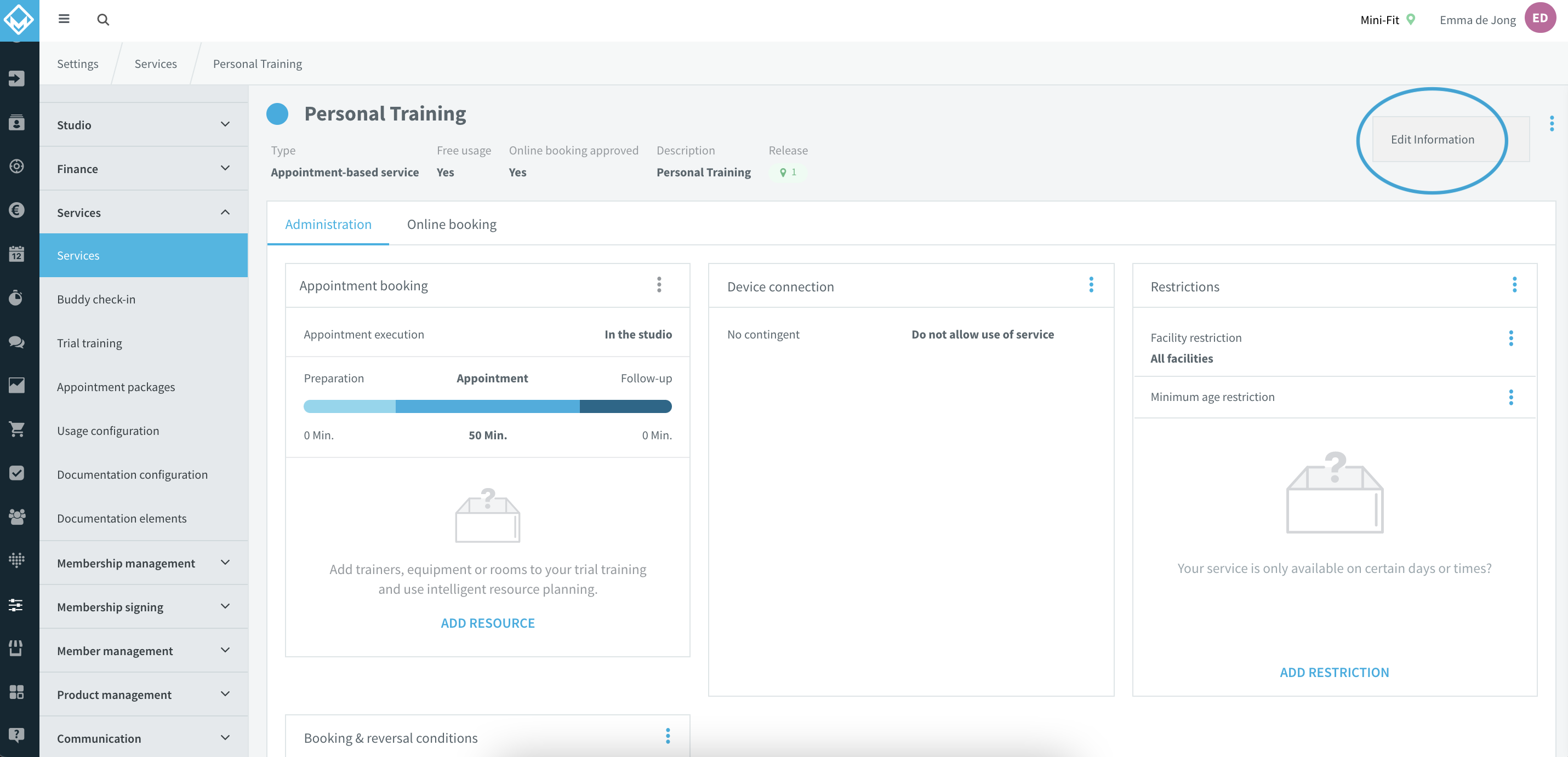Click the euro finance icon in sidebar
The image size is (1568, 757).
17,210
